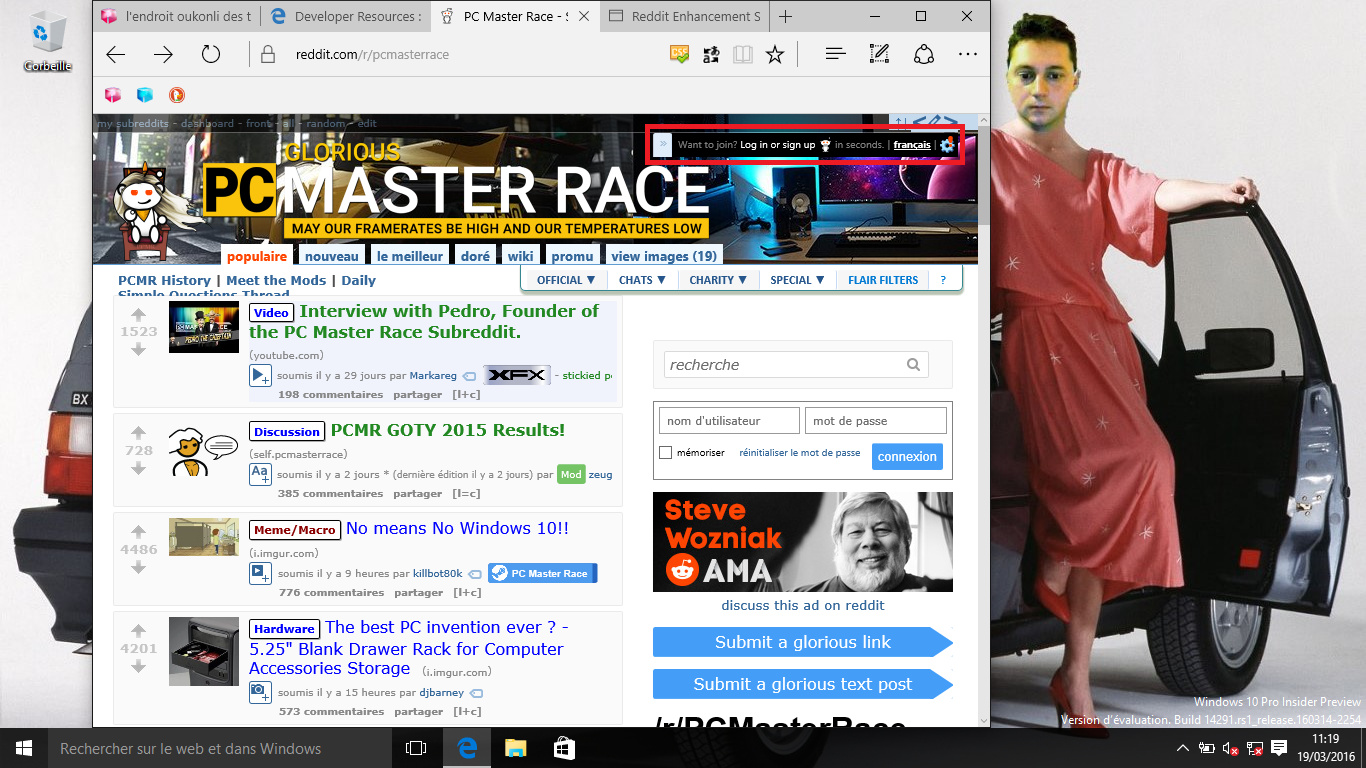Click the nom d'utilisateur field

point(730,421)
